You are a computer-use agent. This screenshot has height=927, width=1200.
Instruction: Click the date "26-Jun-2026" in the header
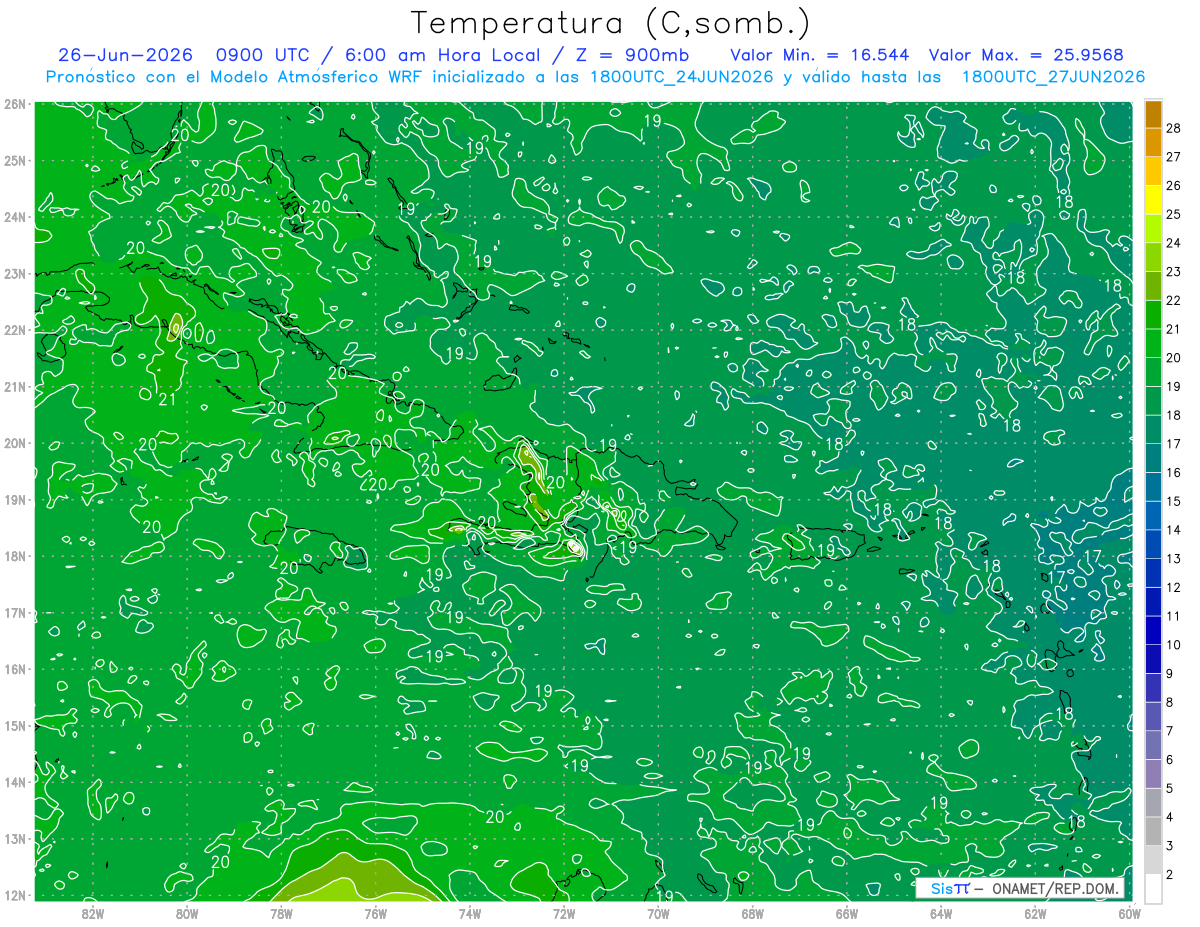click(x=125, y=55)
